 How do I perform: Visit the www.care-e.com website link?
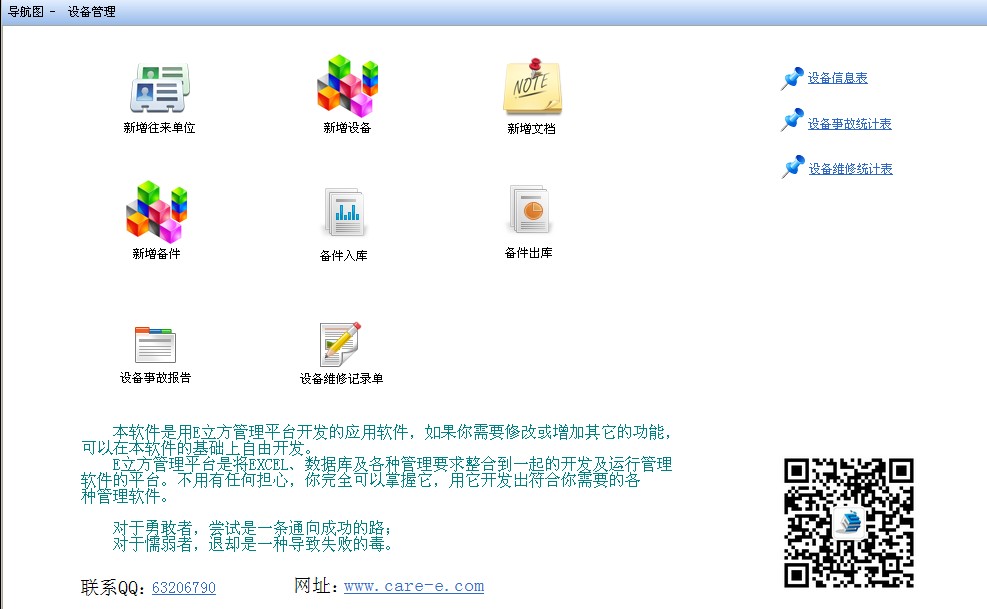click(x=413, y=586)
